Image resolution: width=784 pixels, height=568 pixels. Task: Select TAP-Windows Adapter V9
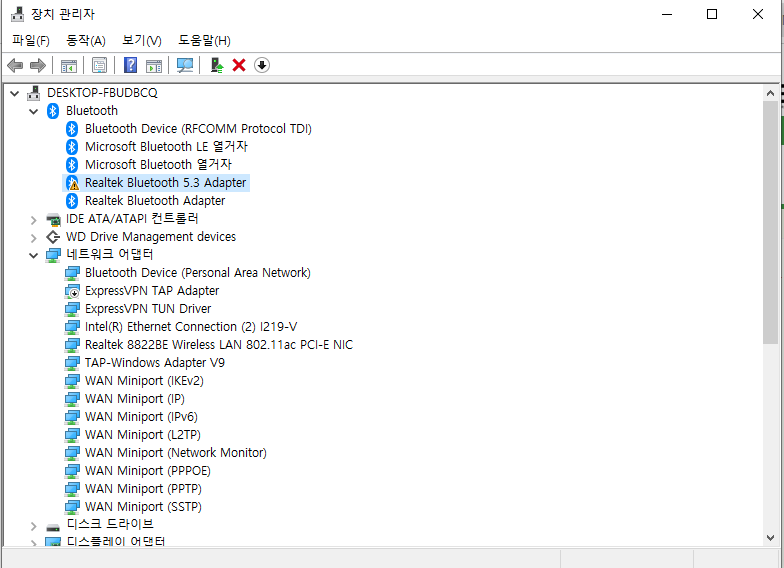pos(154,362)
